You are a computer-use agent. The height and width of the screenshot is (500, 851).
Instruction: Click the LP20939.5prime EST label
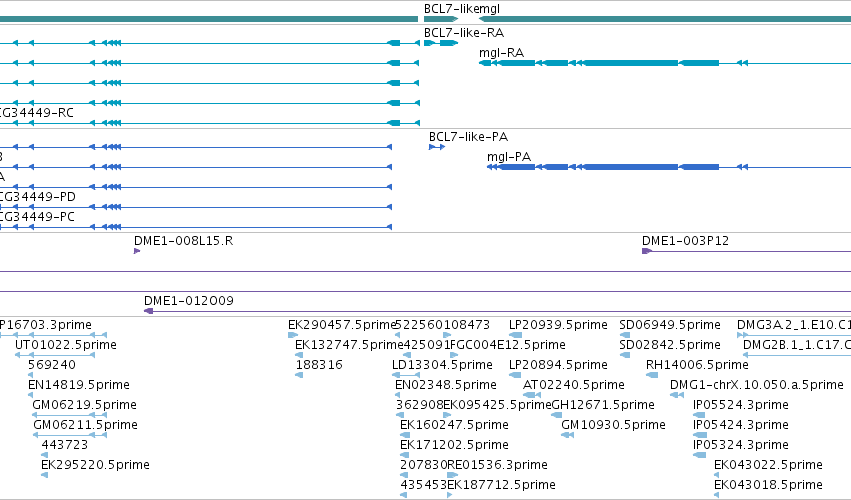tap(558, 325)
